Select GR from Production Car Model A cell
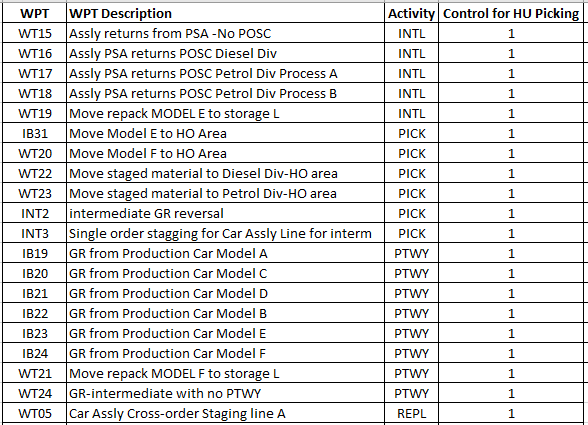 [x=225, y=253]
